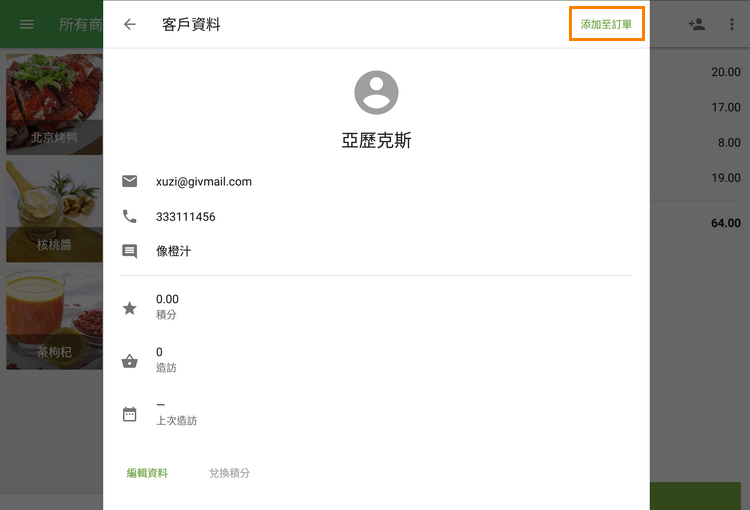Click the email envelope icon
This screenshot has width=750, height=510.
(130, 181)
